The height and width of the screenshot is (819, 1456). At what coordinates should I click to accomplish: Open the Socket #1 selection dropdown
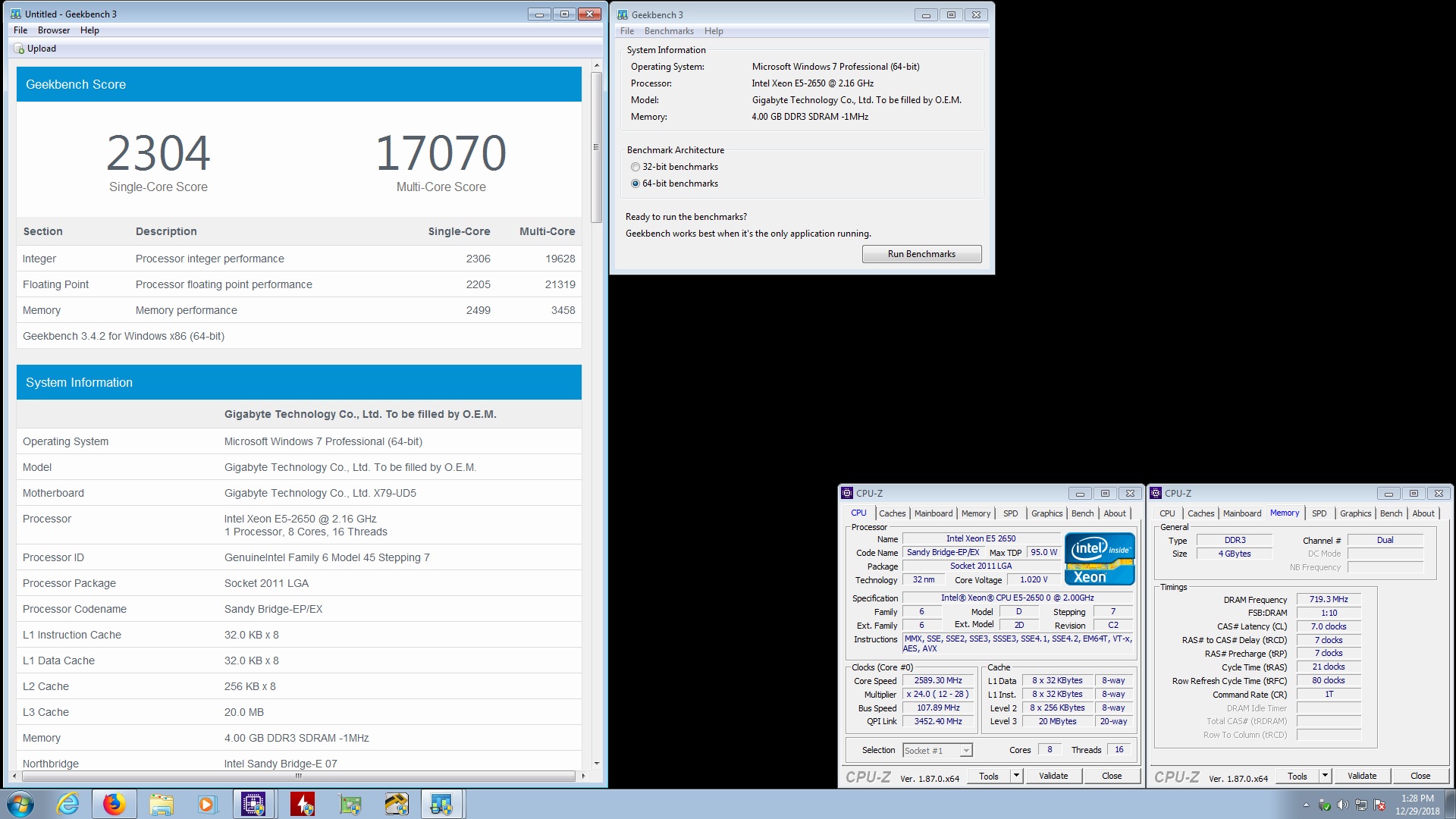[x=965, y=750]
